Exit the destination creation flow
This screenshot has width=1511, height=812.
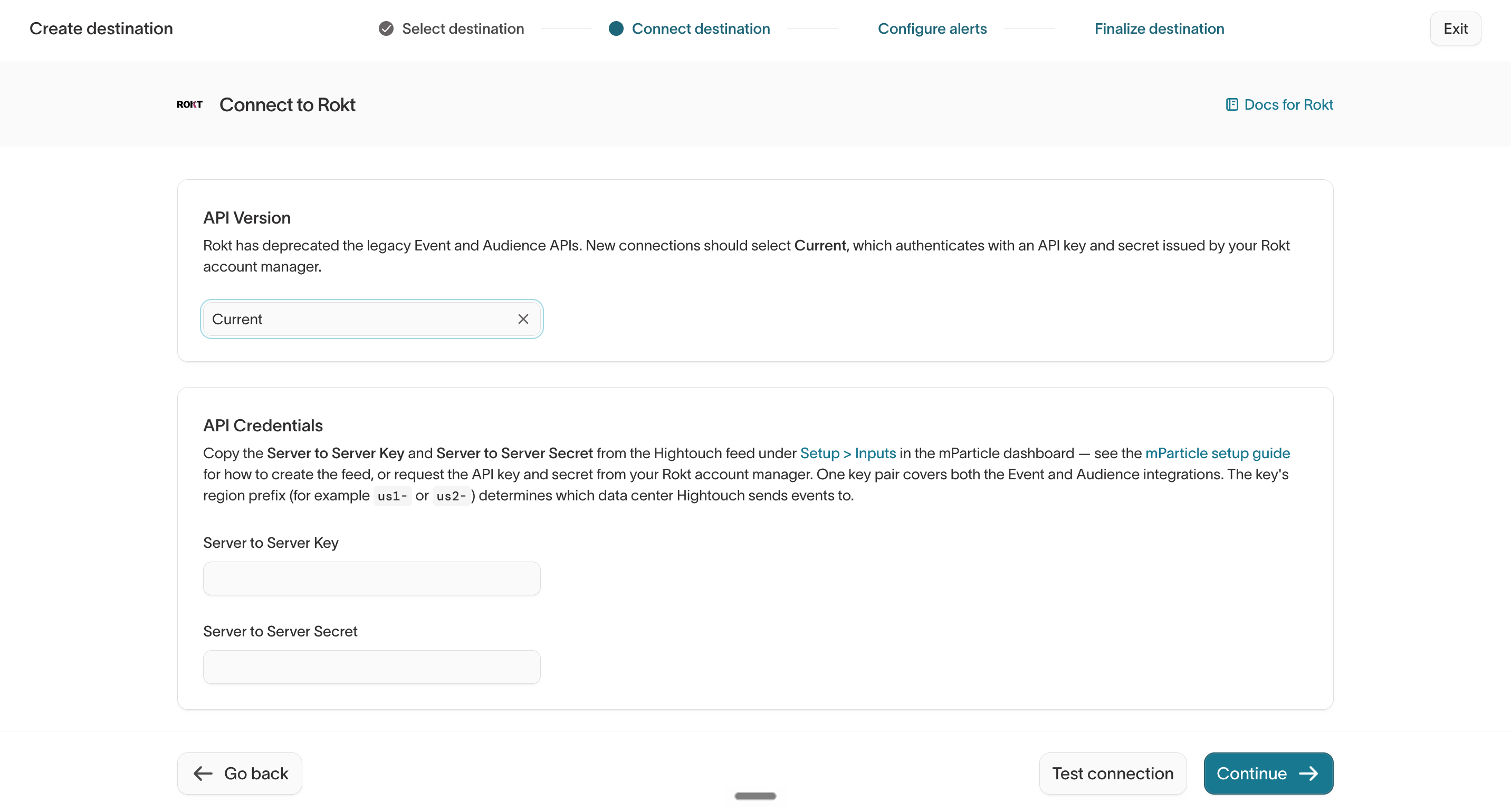1455,28
